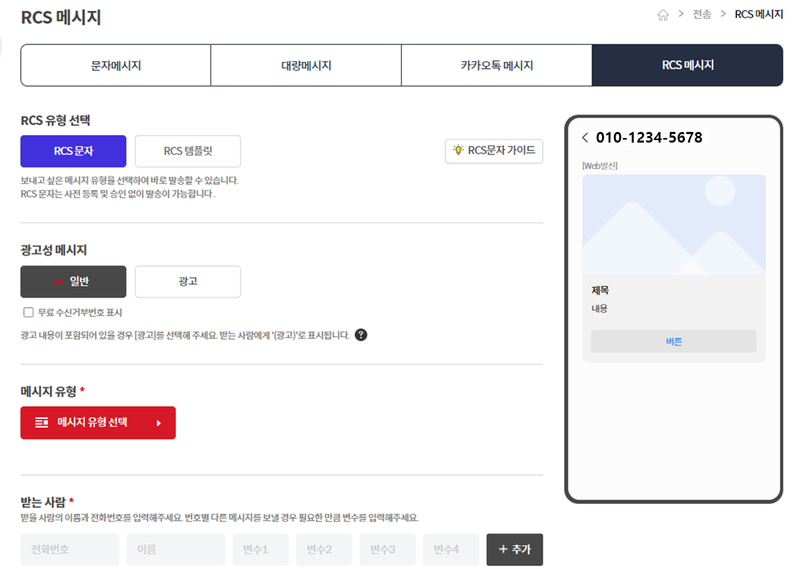Select the 일반 message option
The image size is (795, 569).
pyautogui.click(x=73, y=281)
